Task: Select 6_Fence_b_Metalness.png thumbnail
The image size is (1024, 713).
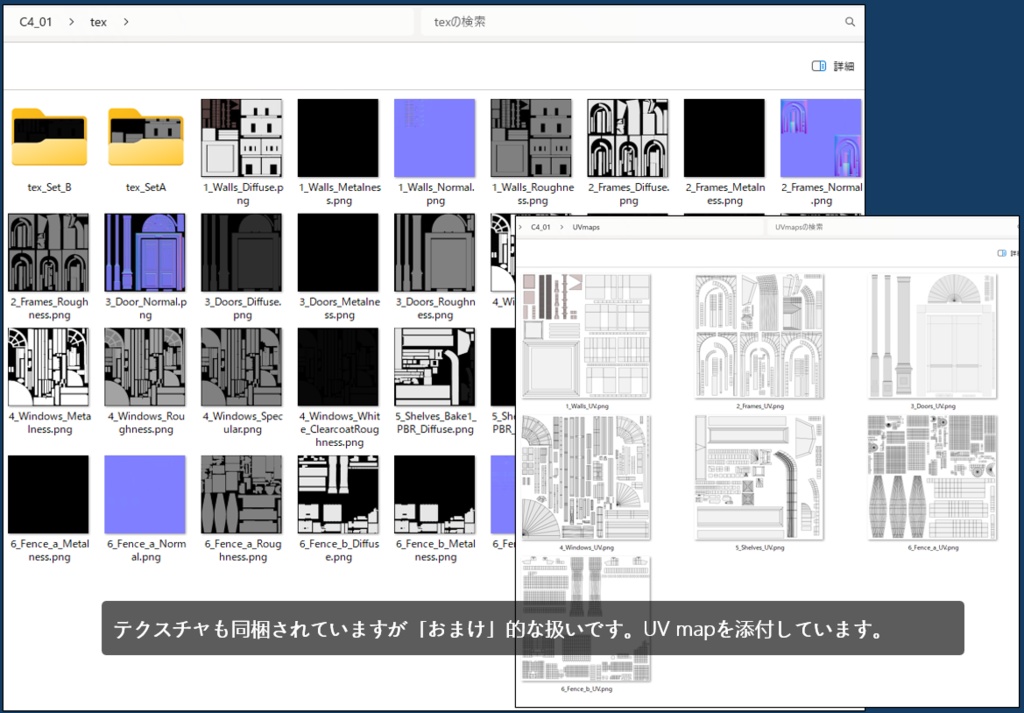Action: coord(435,494)
